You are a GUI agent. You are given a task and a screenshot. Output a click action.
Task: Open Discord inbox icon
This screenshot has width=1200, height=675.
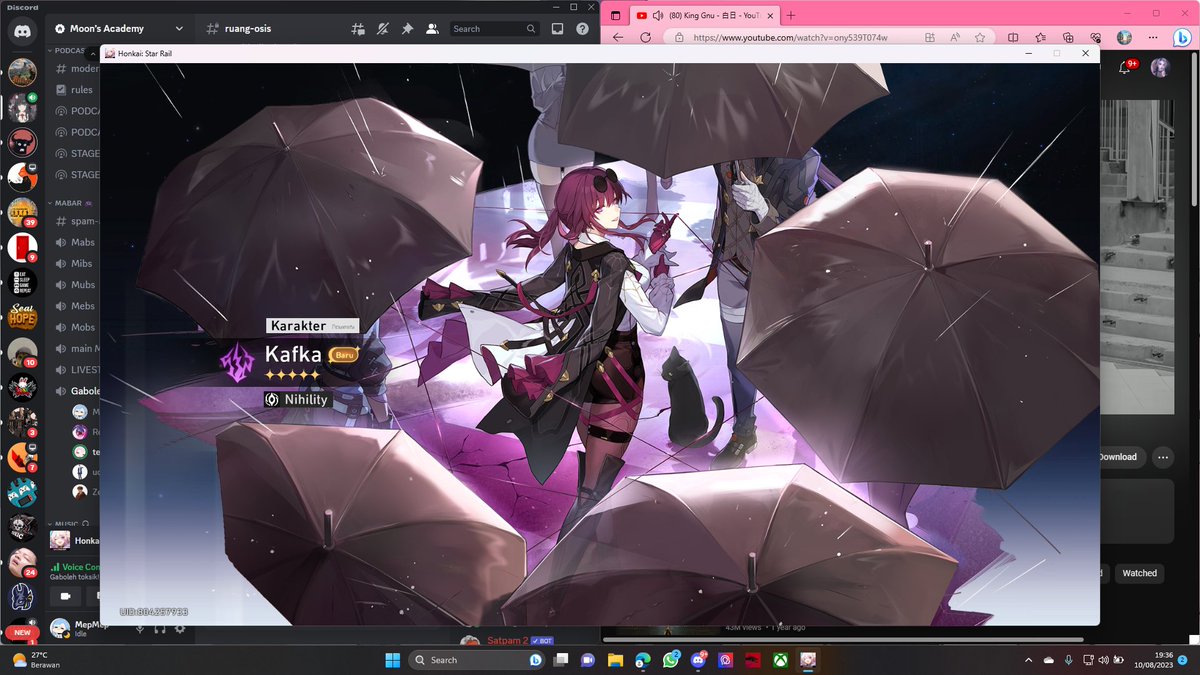point(558,29)
